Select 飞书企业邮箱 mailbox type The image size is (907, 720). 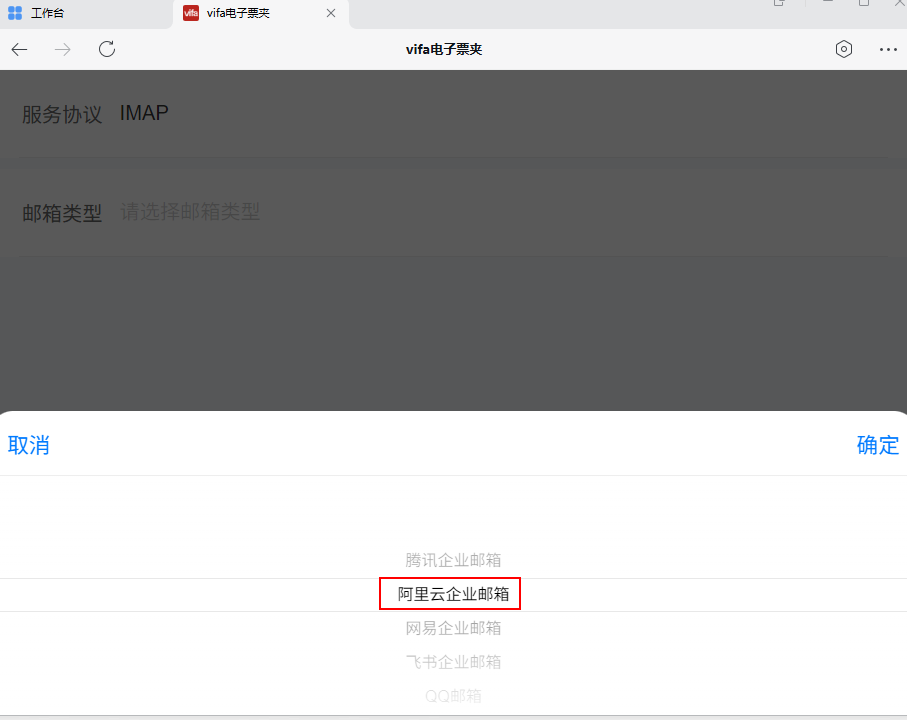point(453,662)
